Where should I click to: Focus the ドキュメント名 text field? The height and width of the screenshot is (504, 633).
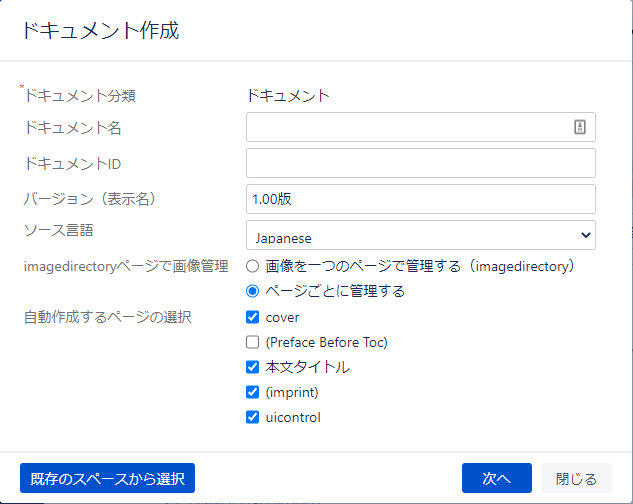(x=421, y=127)
